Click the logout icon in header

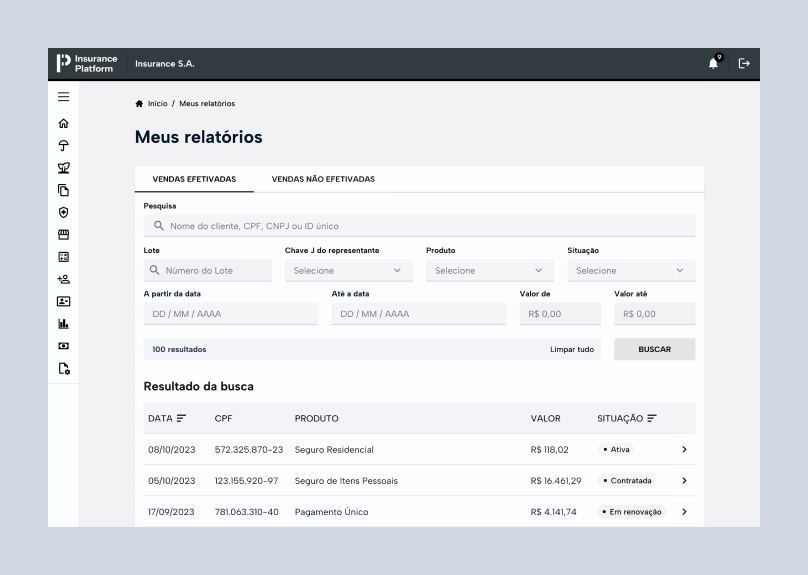pos(744,63)
